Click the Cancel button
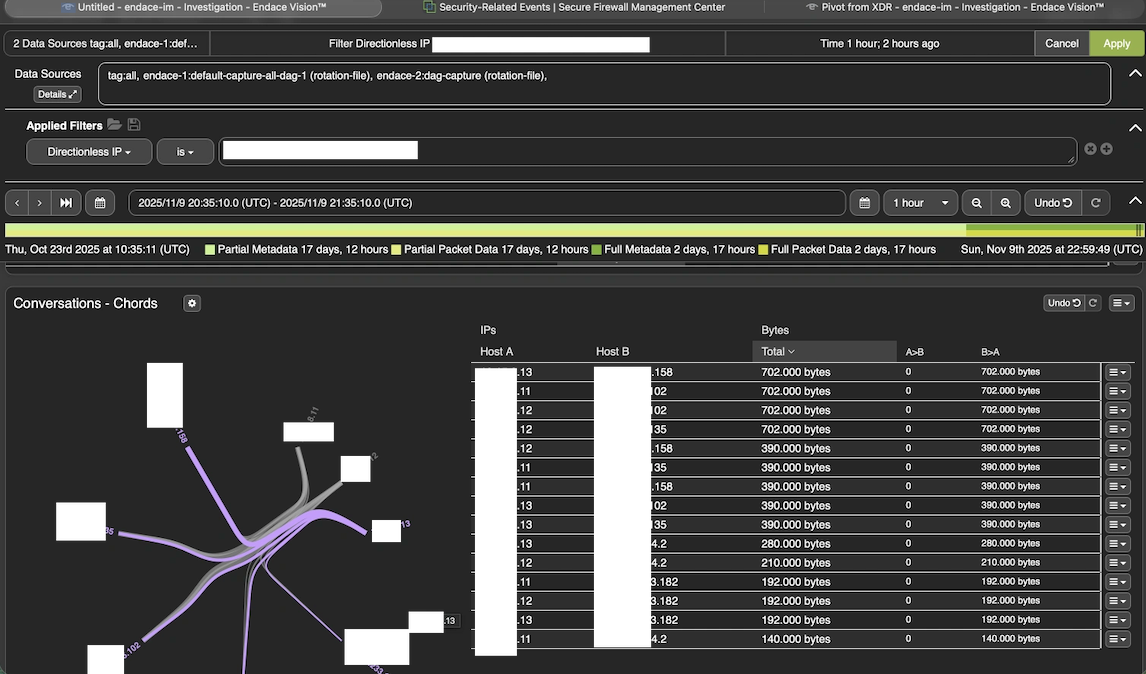The height and width of the screenshot is (674, 1146). coord(1062,44)
